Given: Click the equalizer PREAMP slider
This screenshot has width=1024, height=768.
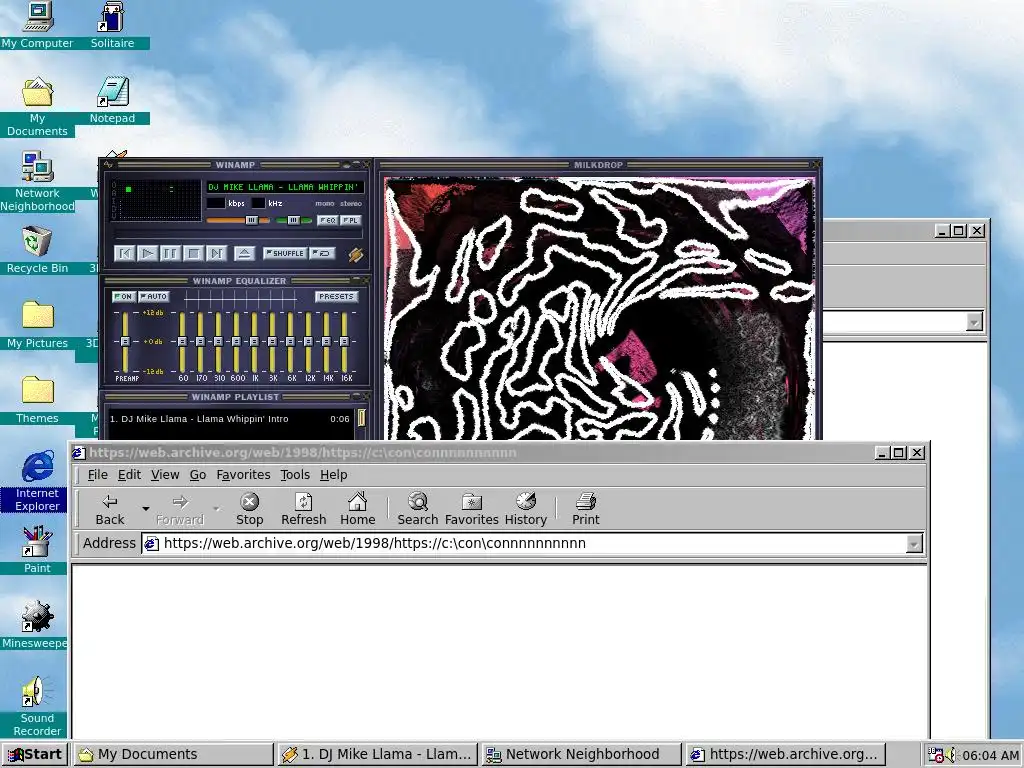Looking at the screenshot, I should [125, 342].
